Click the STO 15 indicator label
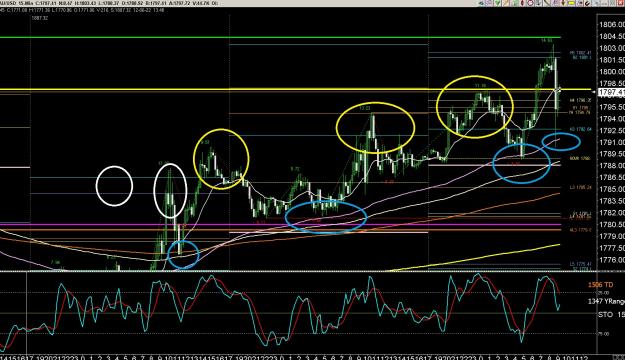 tap(611, 315)
